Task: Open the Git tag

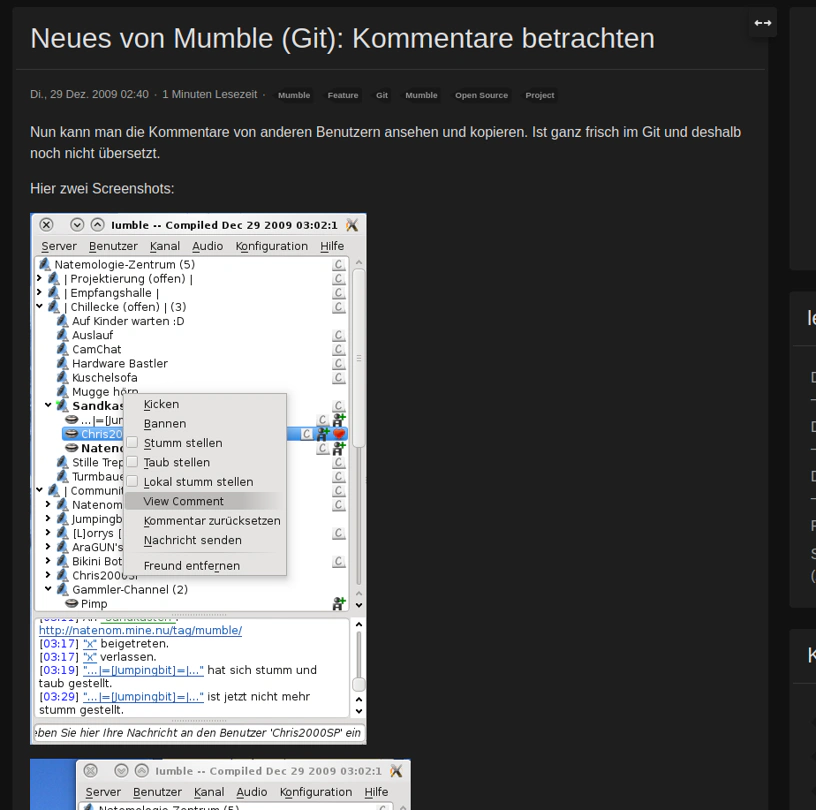Action: tap(382, 95)
